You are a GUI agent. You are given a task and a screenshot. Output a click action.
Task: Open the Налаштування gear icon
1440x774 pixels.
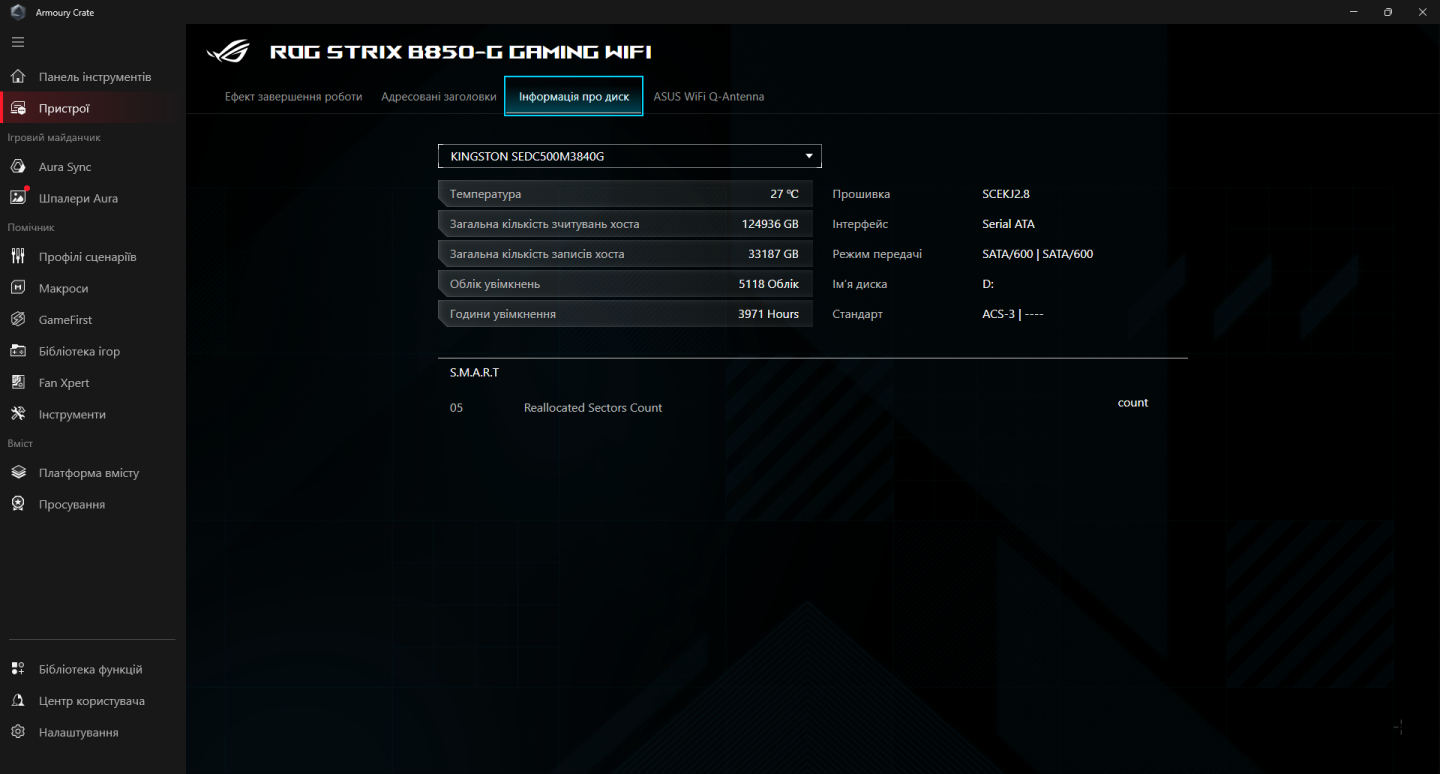[x=18, y=732]
